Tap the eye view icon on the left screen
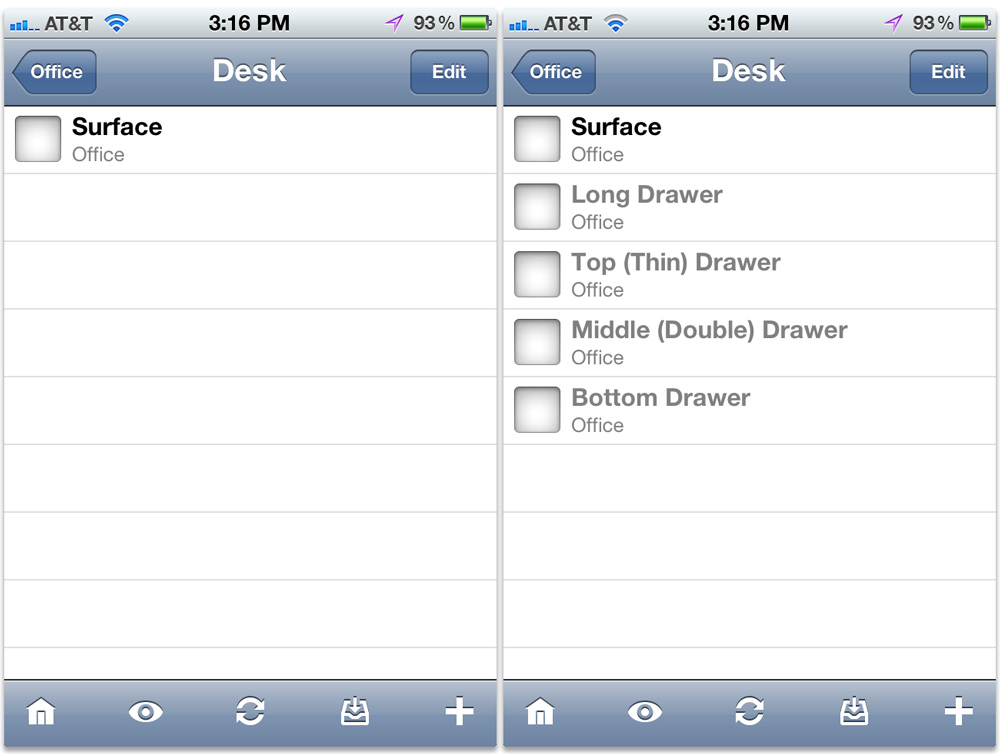This screenshot has width=1000, height=754. [147, 712]
